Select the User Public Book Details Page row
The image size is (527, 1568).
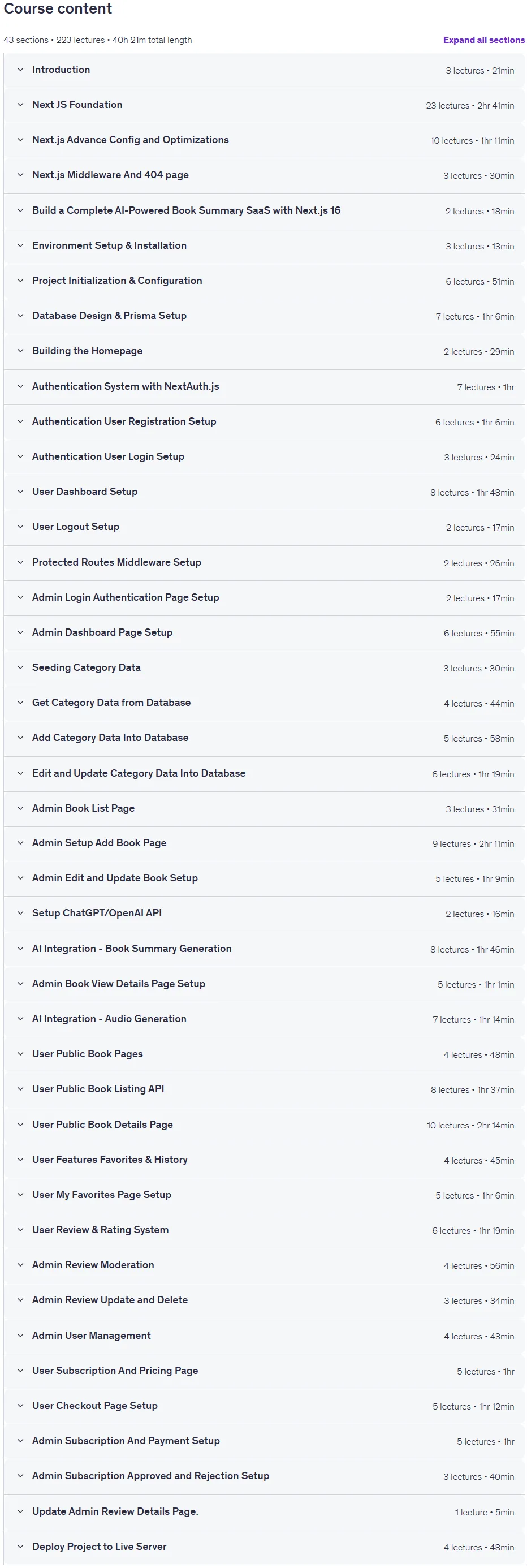[x=264, y=1125]
